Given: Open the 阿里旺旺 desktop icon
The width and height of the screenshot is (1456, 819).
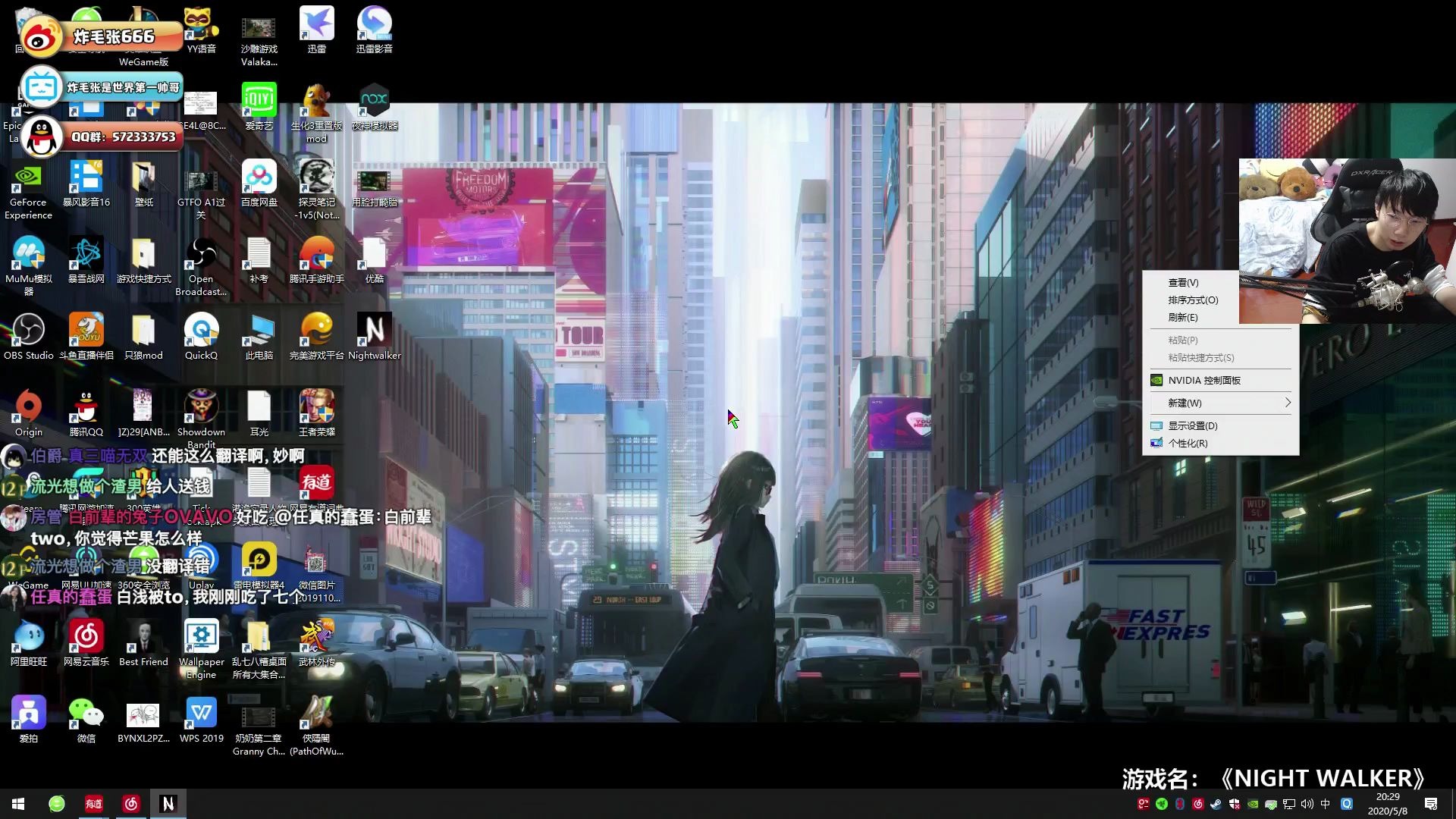Looking at the screenshot, I should (28, 643).
